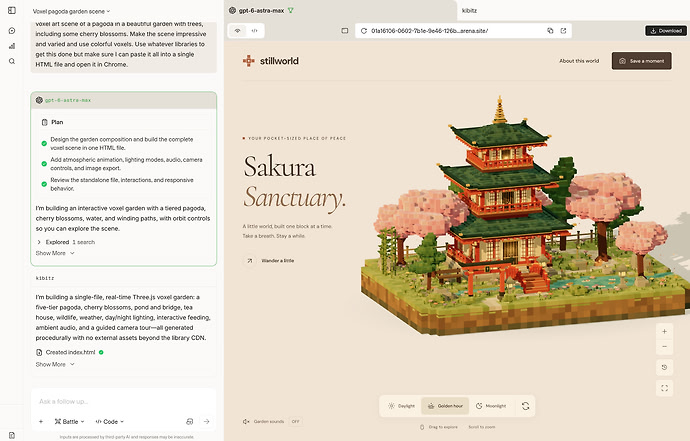Click the image attachment icon in composer
Screen dimensions: 690x441
(x=190, y=421)
